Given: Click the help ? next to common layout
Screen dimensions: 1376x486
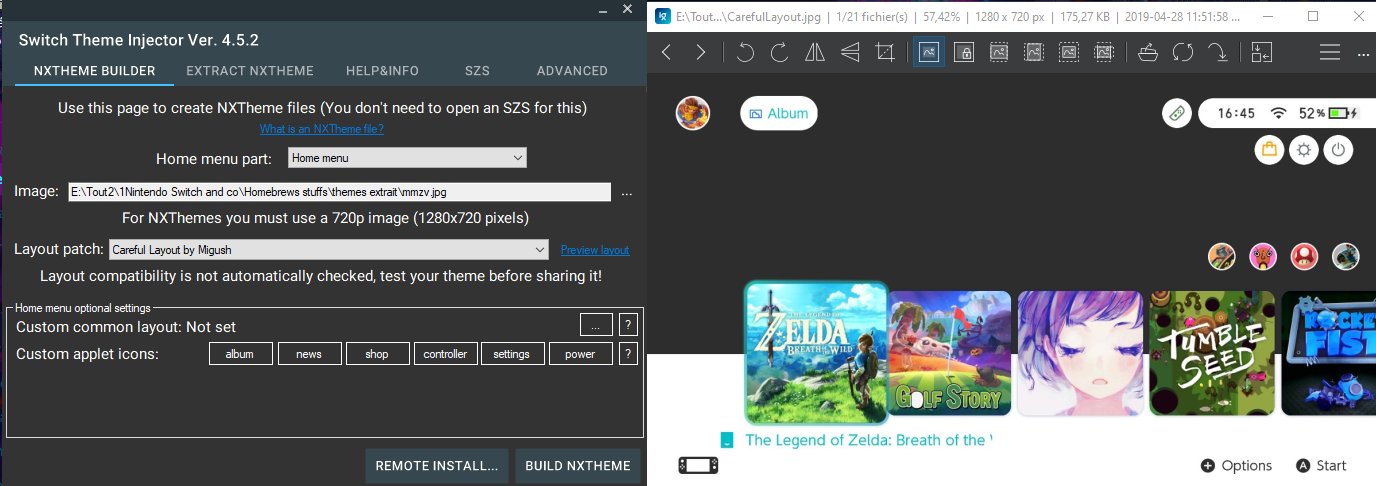Looking at the screenshot, I should pyautogui.click(x=629, y=325).
